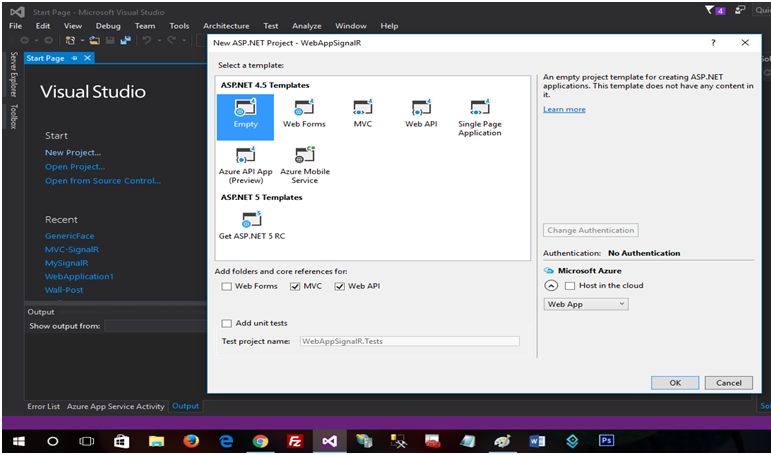The width and height of the screenshot is (771, 455).
Task: Check Host in the cloud
Action: (570, 286)
